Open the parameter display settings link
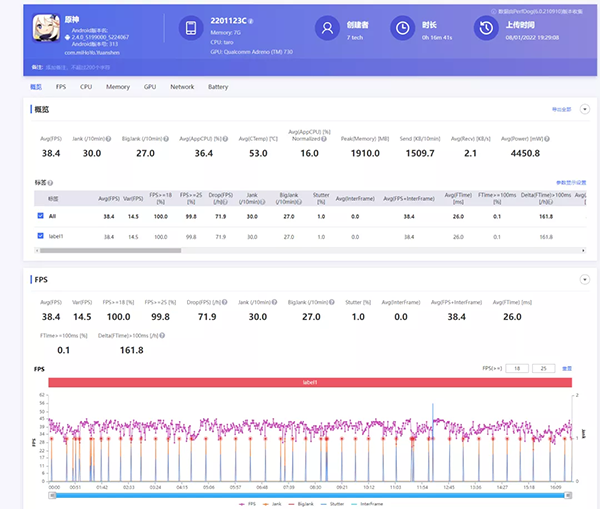This screenshot has width=600, height=509. 570,183
